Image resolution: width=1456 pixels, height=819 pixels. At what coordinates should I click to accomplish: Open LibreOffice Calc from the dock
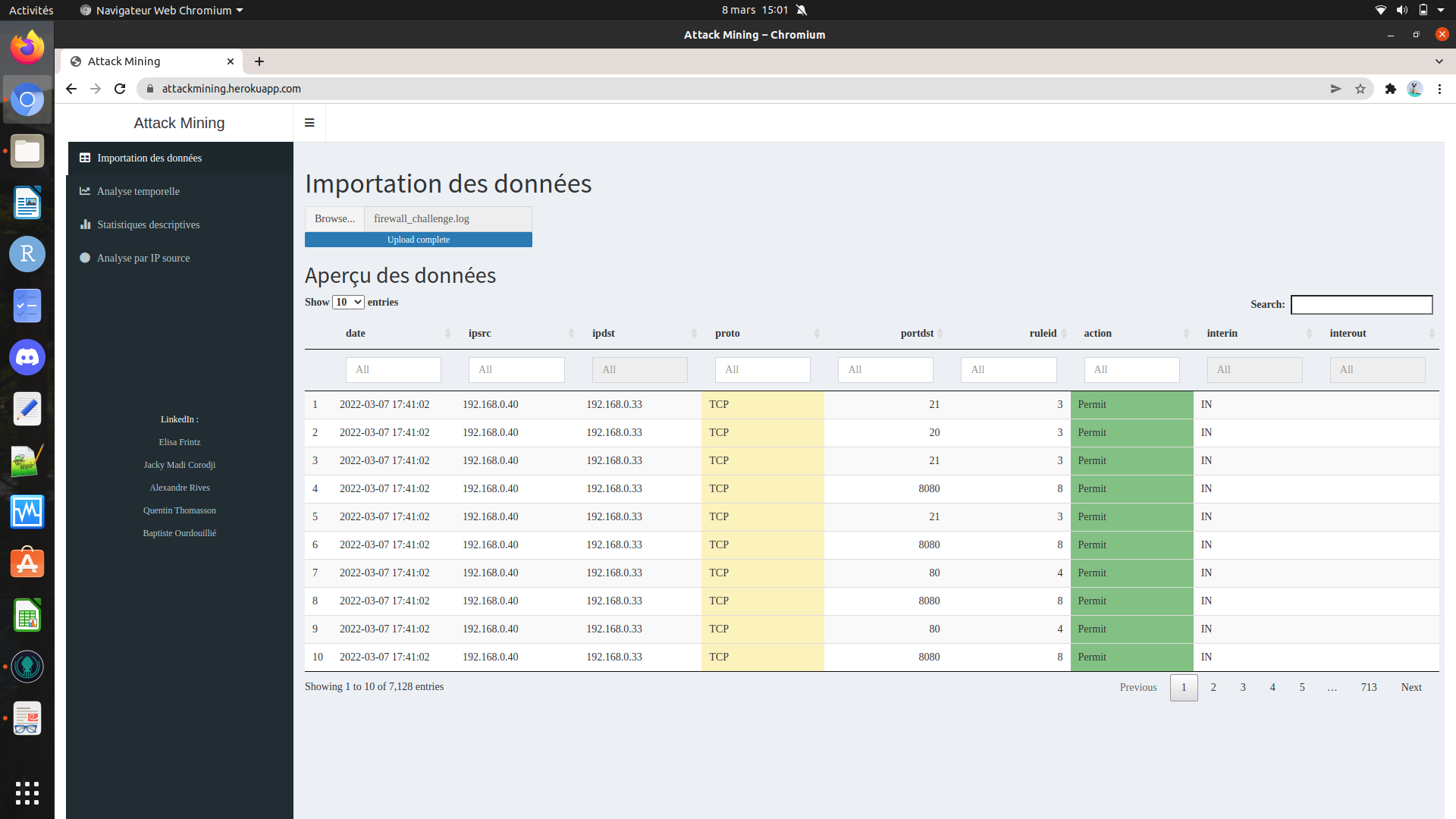point(27,615)
